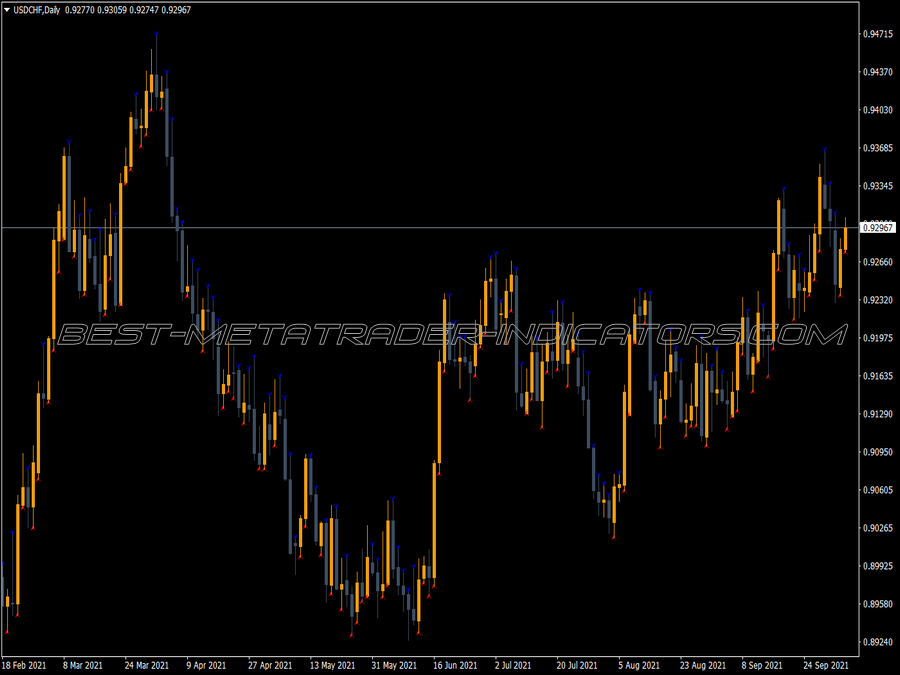Click the 20 Jul 2021 date label
This screenshot has height=675, width=900.
point(577,665)
